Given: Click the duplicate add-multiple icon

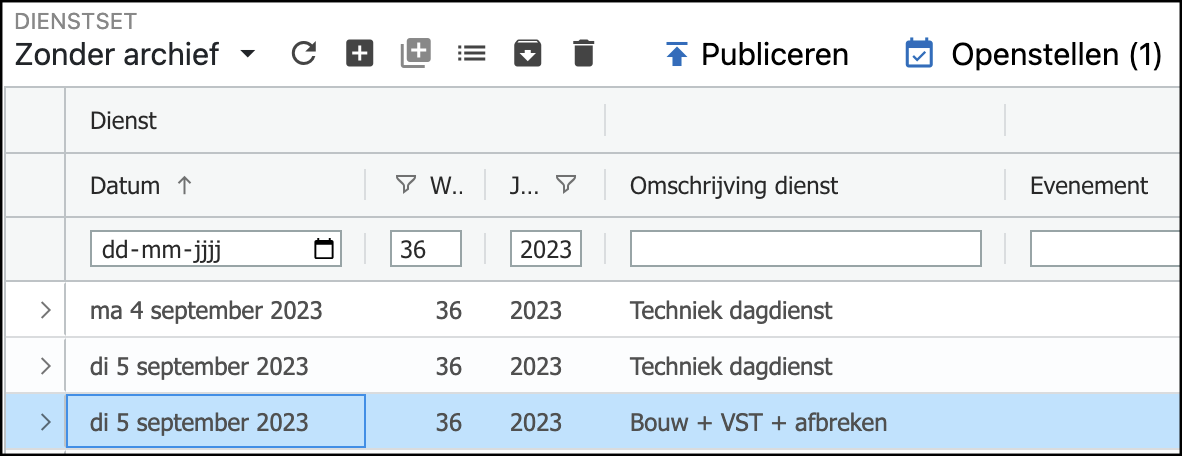Looking at the screenshot, I should click(415, 54).
